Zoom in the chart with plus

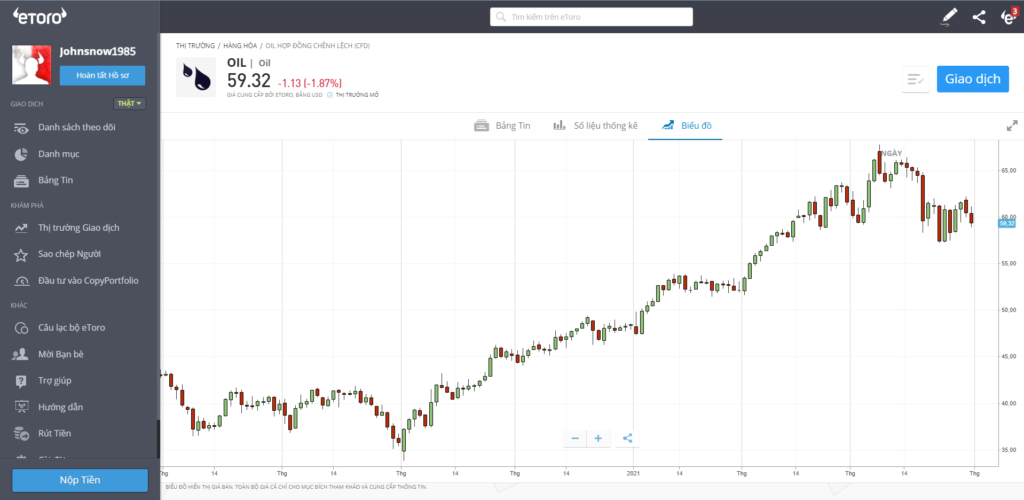pos(598,439)
